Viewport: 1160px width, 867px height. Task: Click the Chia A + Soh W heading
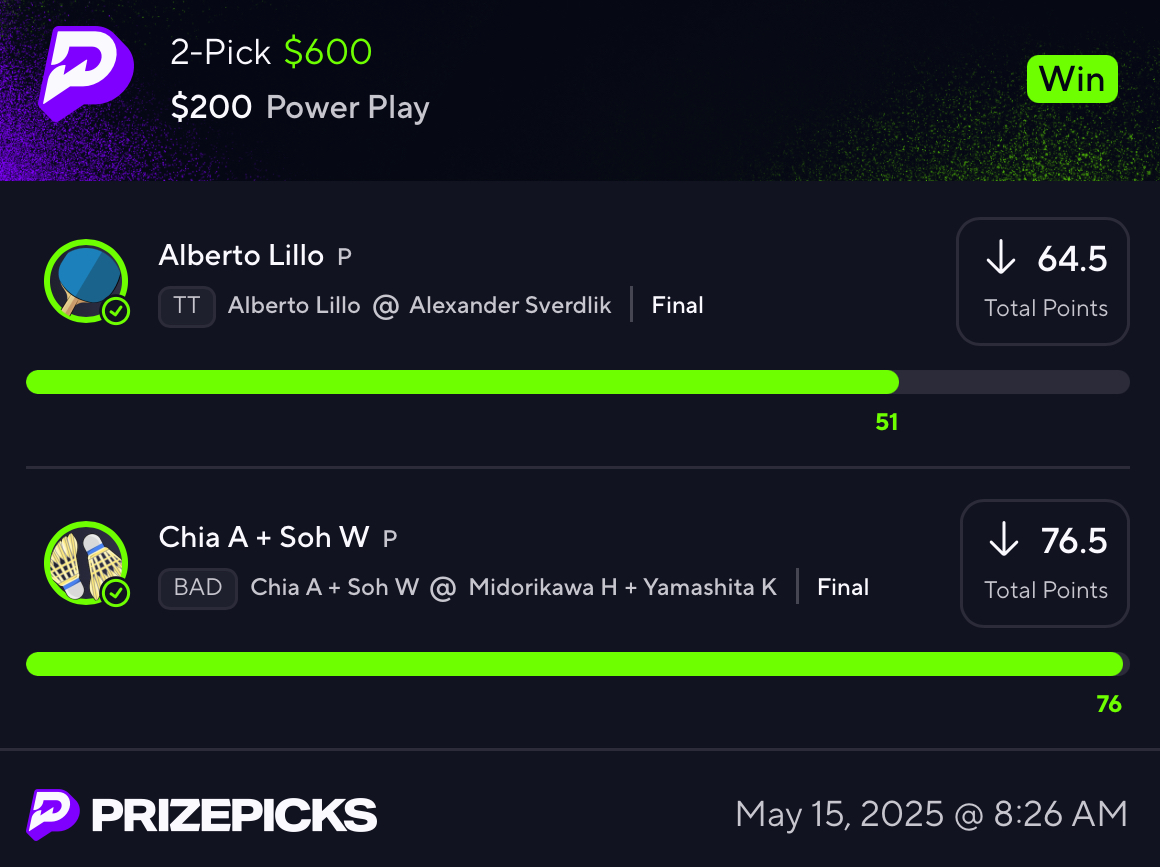coord(264,537)
